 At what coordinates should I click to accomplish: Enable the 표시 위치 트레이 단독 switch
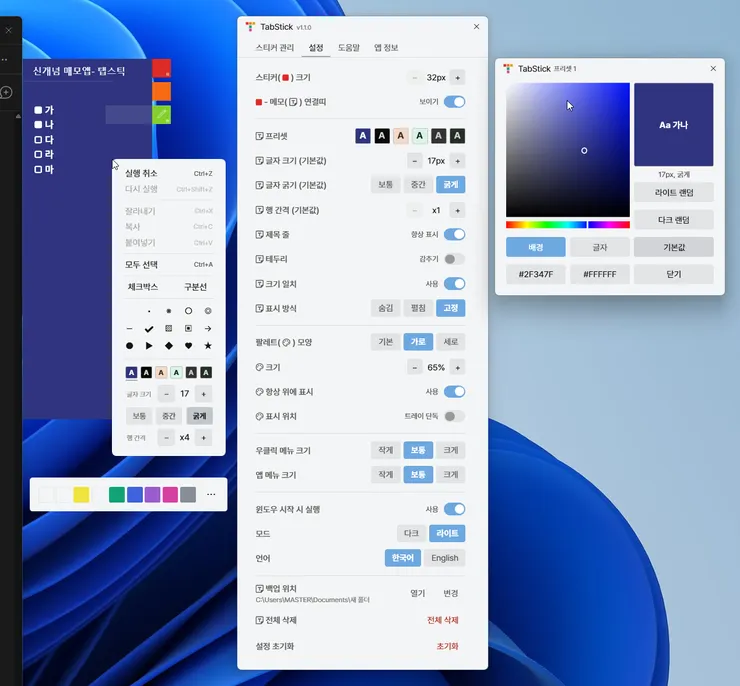(454, 416)
